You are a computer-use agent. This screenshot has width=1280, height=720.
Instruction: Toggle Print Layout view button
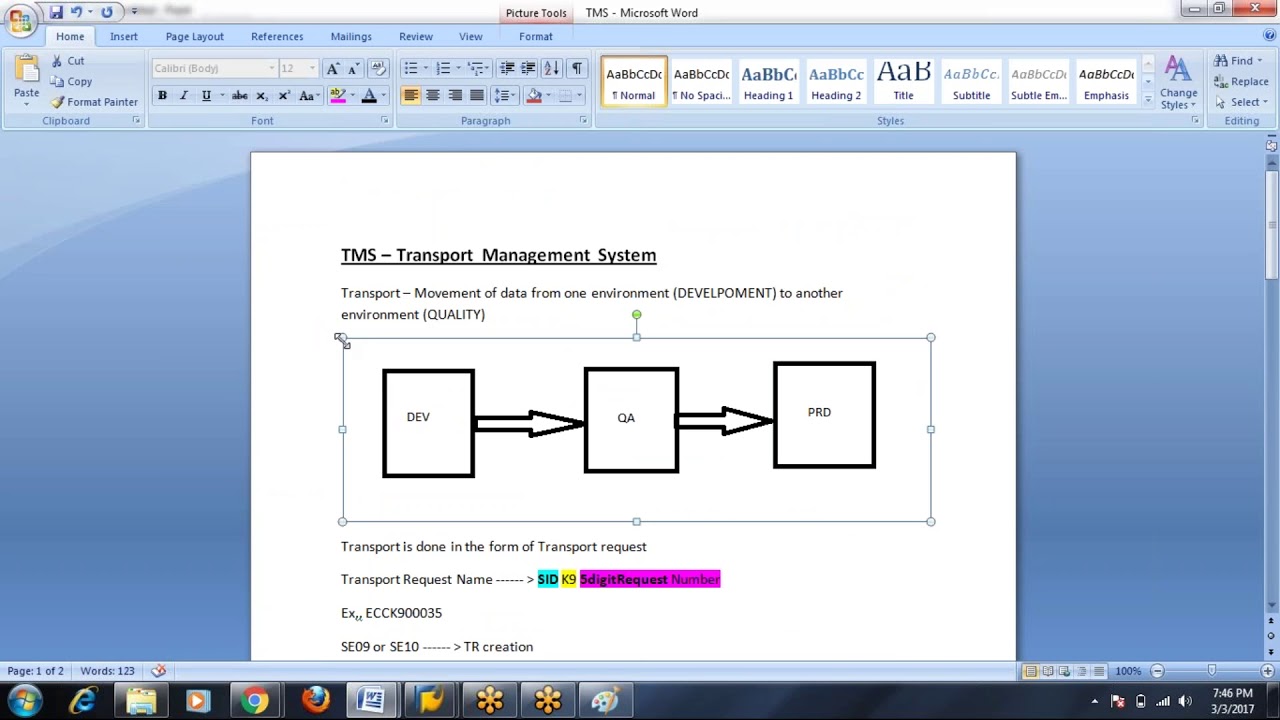[1030, 671]
